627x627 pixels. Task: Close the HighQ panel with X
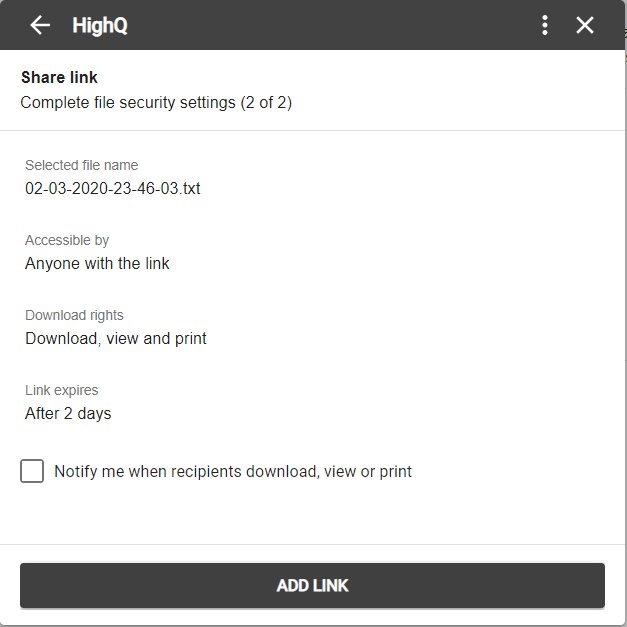(x=585, y=25)
